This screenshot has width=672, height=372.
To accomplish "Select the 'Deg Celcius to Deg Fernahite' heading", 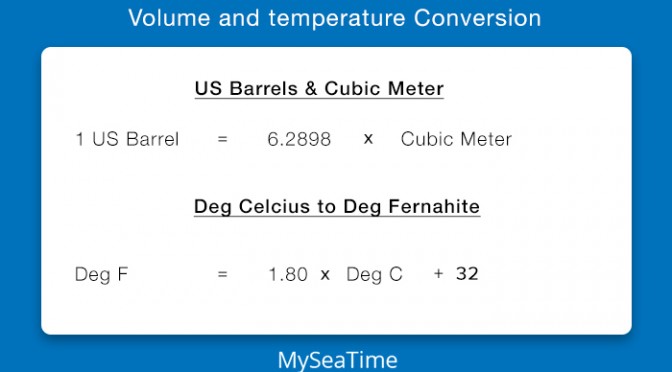I will tap(336, 207).
